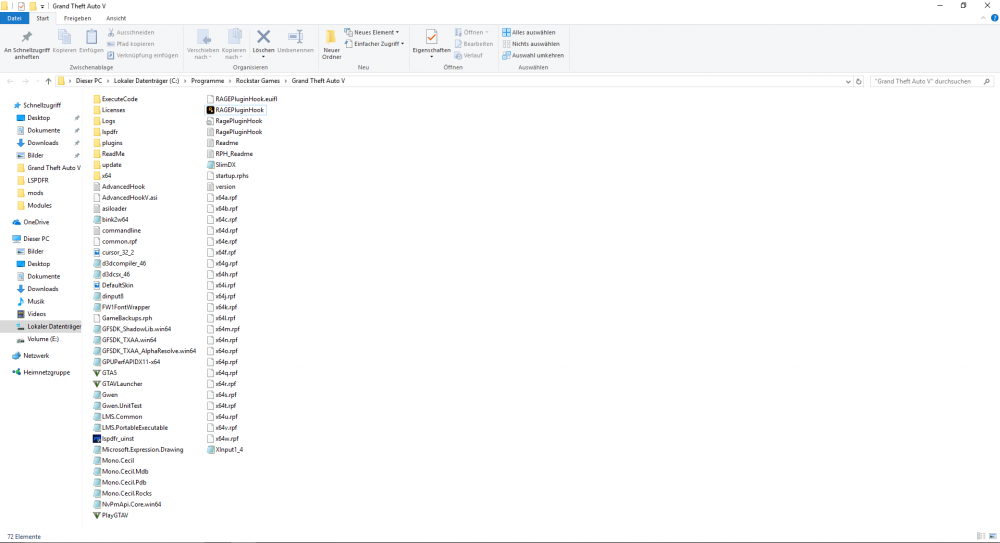Open Netzwerk in navigation pane
The width and height of the screenshot is (1000, 543).
pyautogui.click(x=31, y=356)
